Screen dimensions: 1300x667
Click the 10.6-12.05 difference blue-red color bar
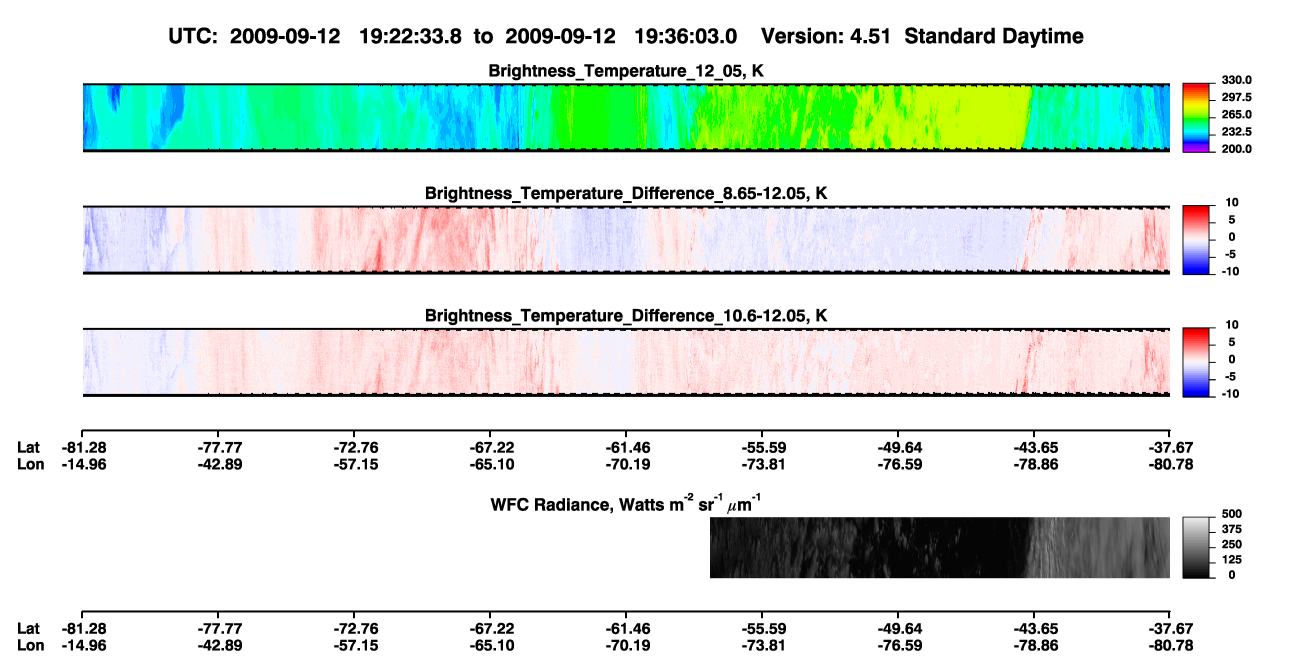click(x=1195, y=362)
